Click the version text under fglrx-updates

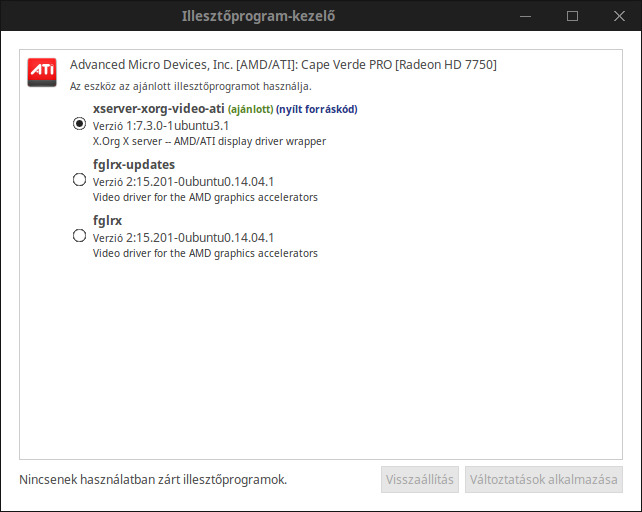183,182
